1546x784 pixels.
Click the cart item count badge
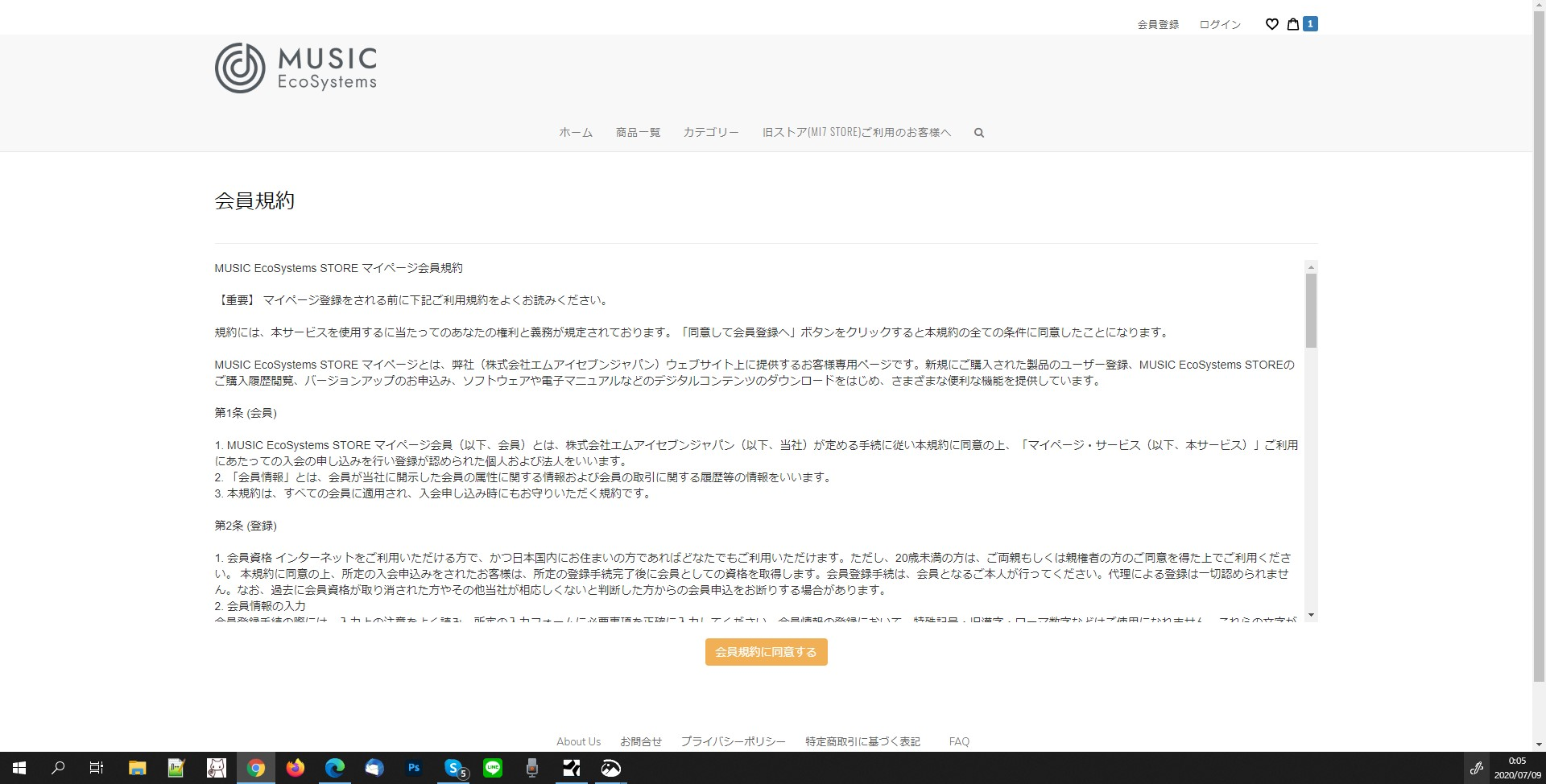tap(1310, 24)
